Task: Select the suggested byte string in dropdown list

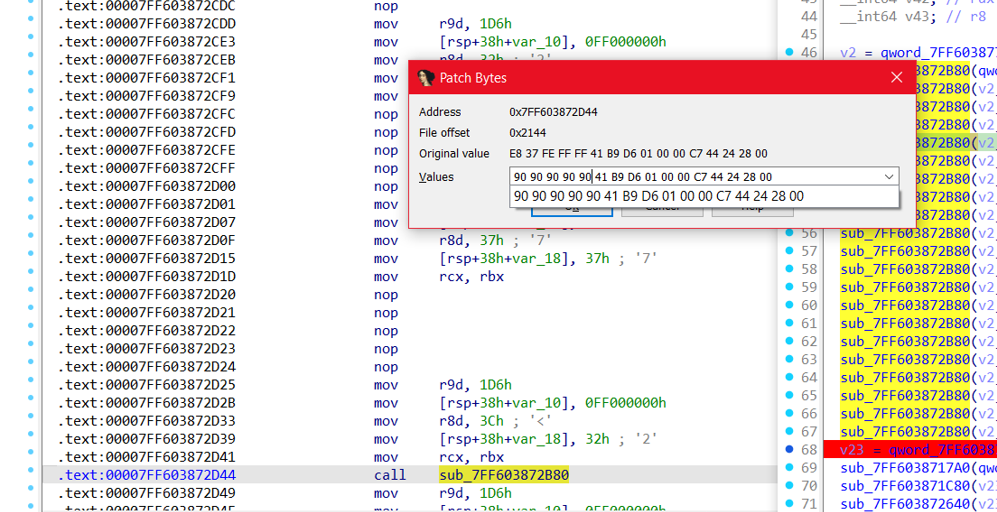Action: tap(658, 197)
